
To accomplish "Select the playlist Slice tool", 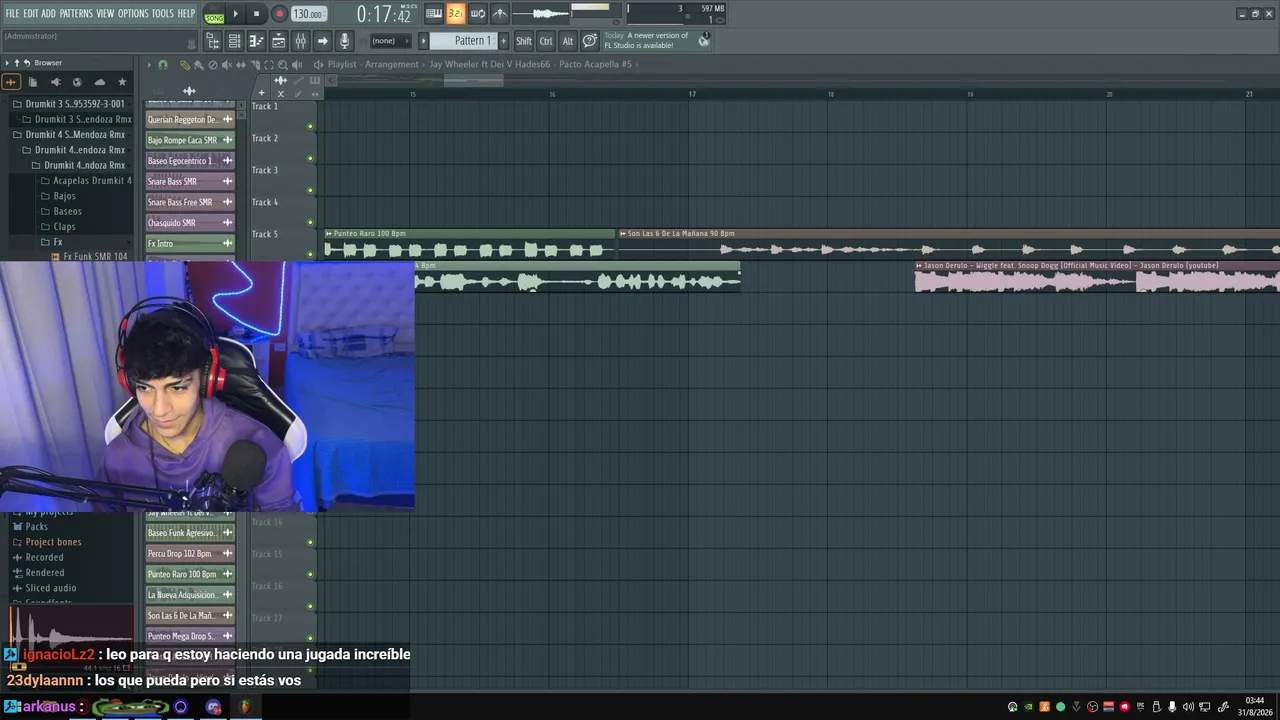I will coord(255,65).
